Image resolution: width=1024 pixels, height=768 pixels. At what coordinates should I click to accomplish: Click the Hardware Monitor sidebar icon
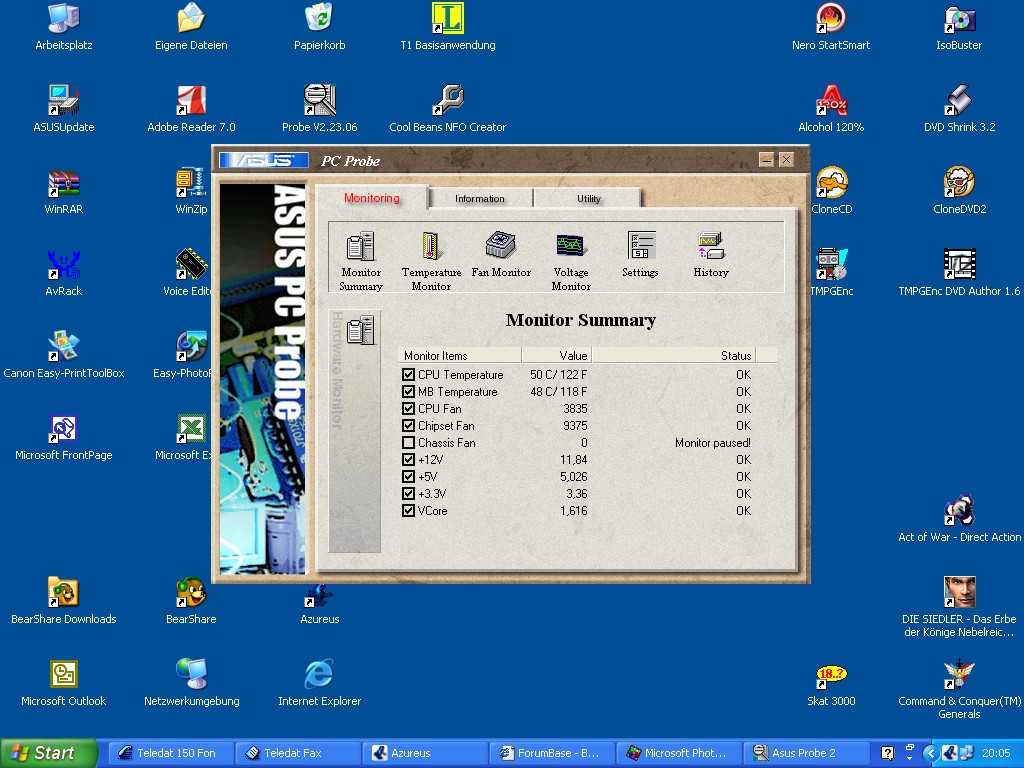[x=360, y=330]
